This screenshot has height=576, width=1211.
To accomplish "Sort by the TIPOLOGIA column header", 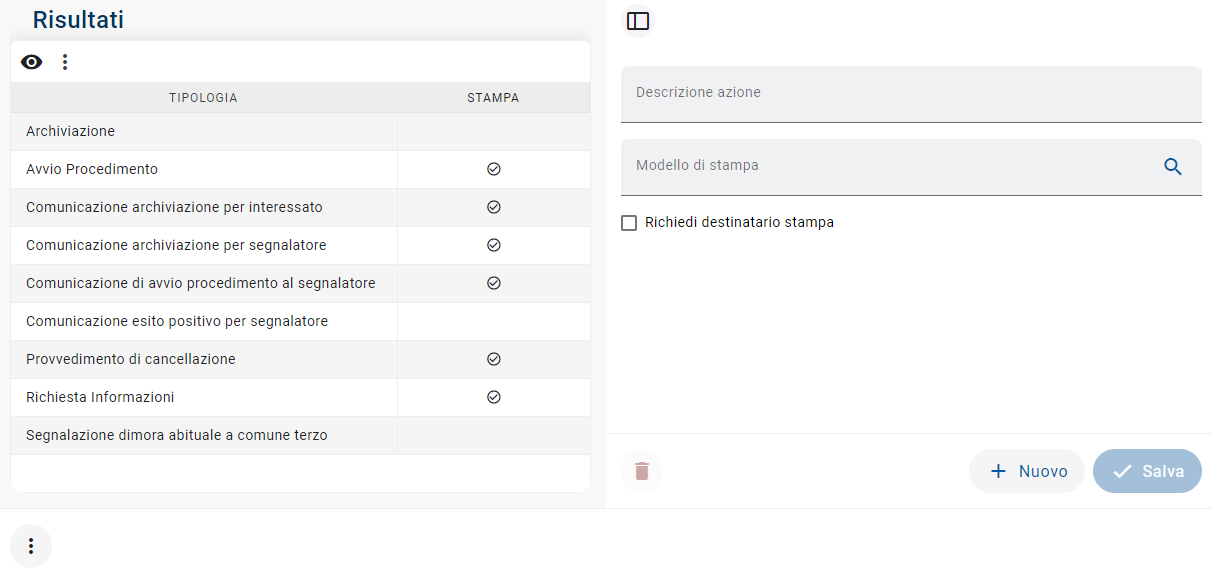I will (x=203, y=98).
